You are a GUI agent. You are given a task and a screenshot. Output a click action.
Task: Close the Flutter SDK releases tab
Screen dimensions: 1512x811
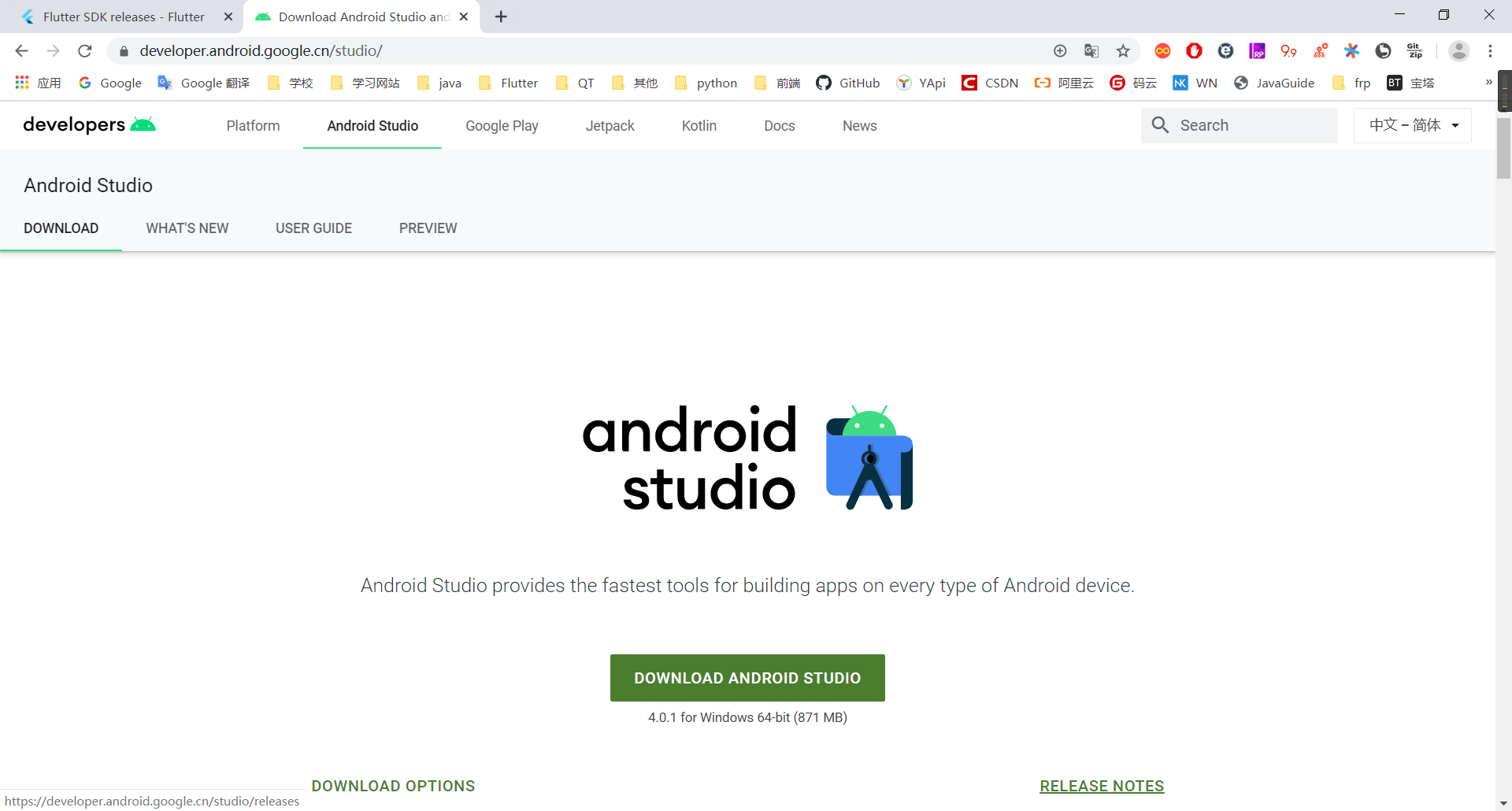(x=228, y=17)
